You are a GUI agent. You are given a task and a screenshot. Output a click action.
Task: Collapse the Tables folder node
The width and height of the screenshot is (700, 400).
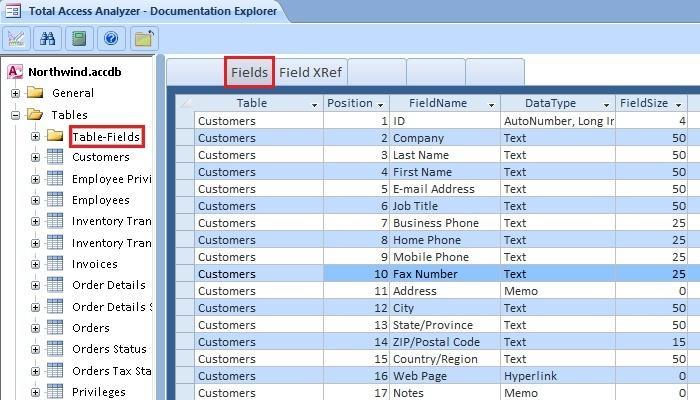15,115
